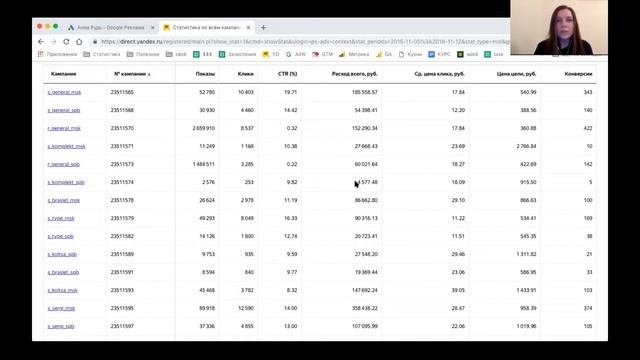Open the GTM bookmark
640x360 pixels.
pyautogui.click(x=322, y=54)
